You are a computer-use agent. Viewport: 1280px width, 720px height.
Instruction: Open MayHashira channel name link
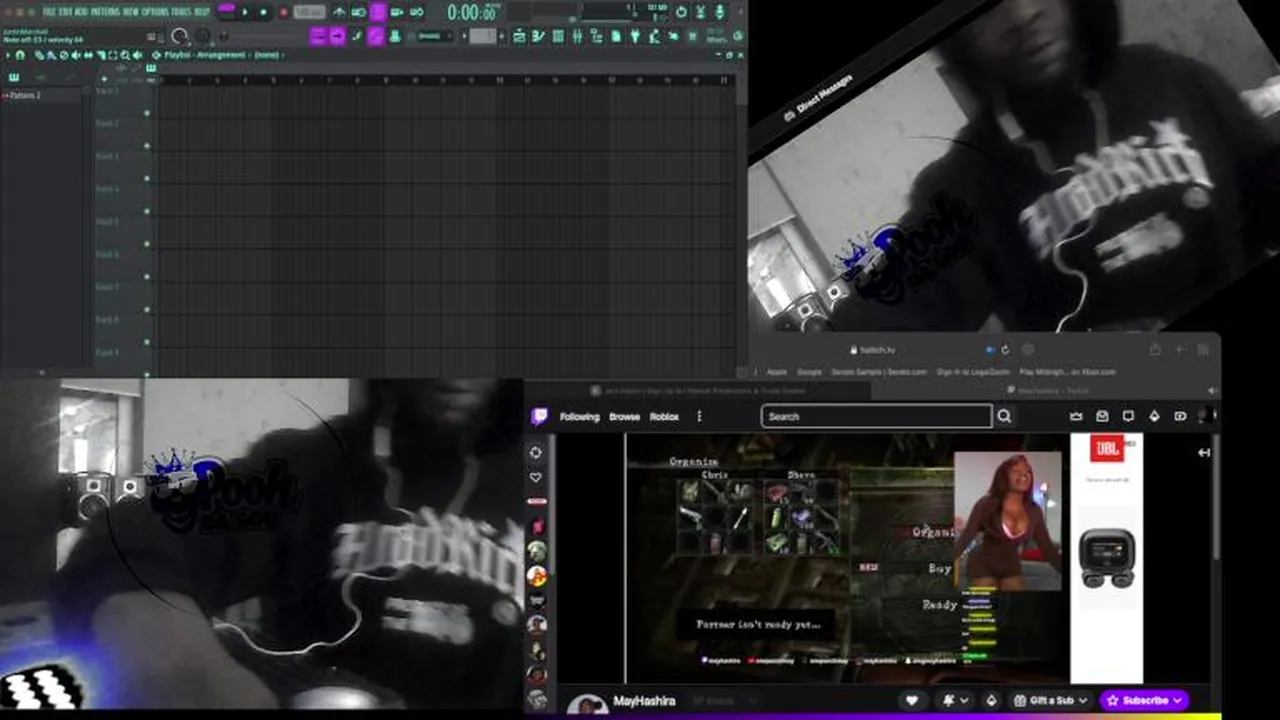[644, 701]
